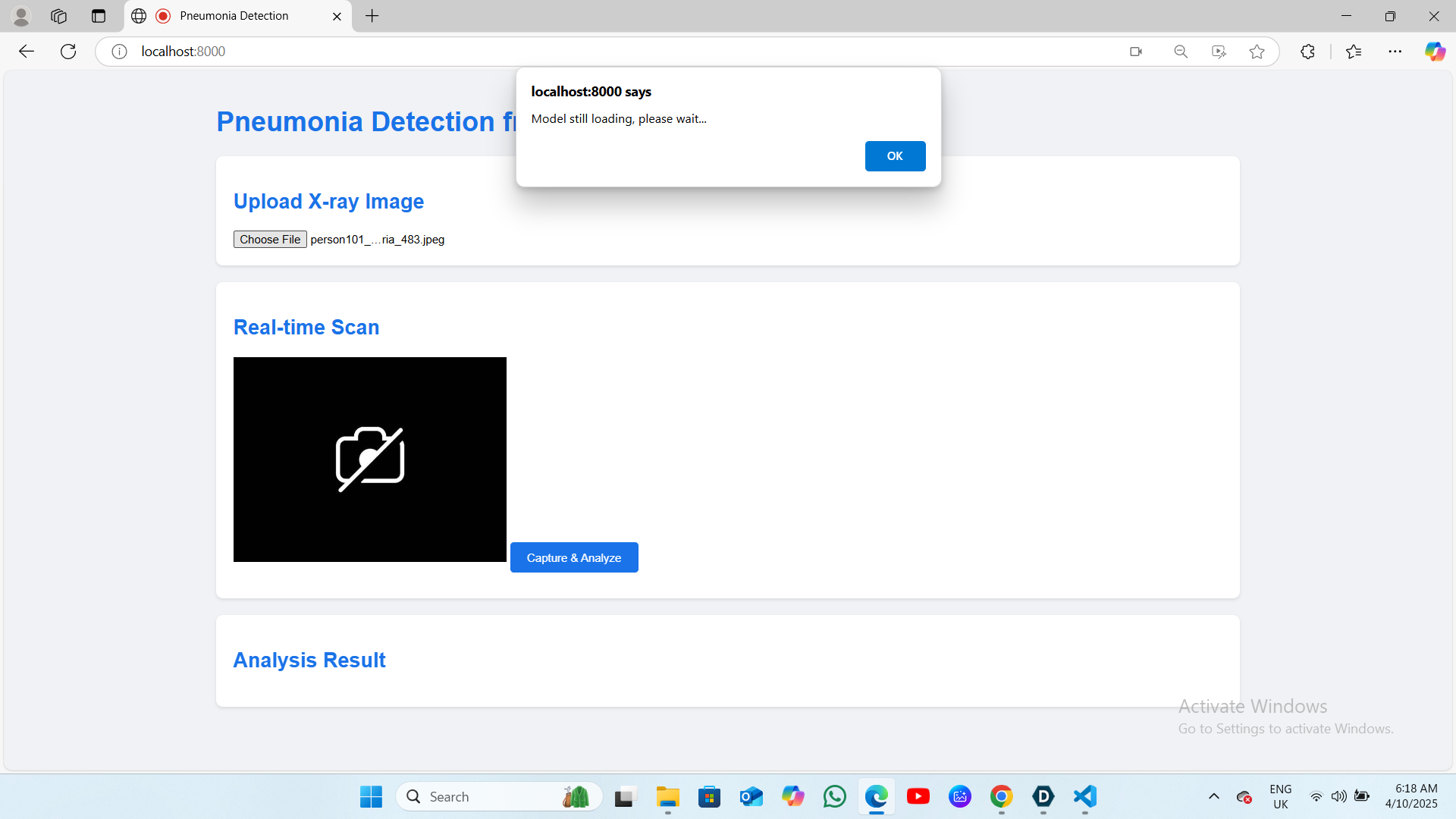Viewport: 1456px width, 819px height.
Task: Open Copilot icon in browser toolbar
Action: (1435, 52)
